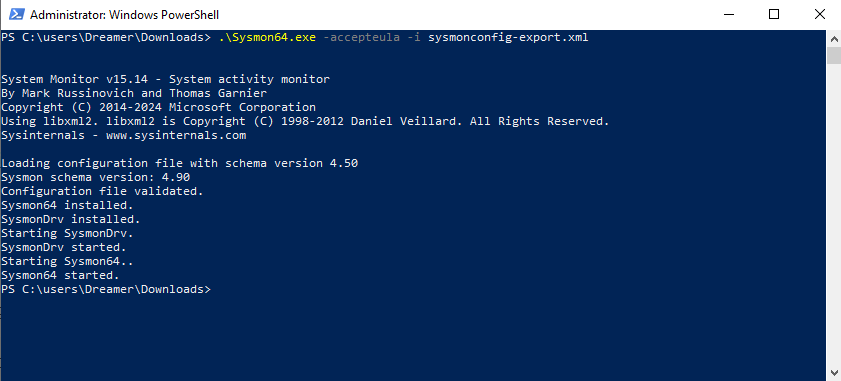The image size is (841, 381).
Task: Maximize the PowerShell window
Action: (x=773, y=14)
